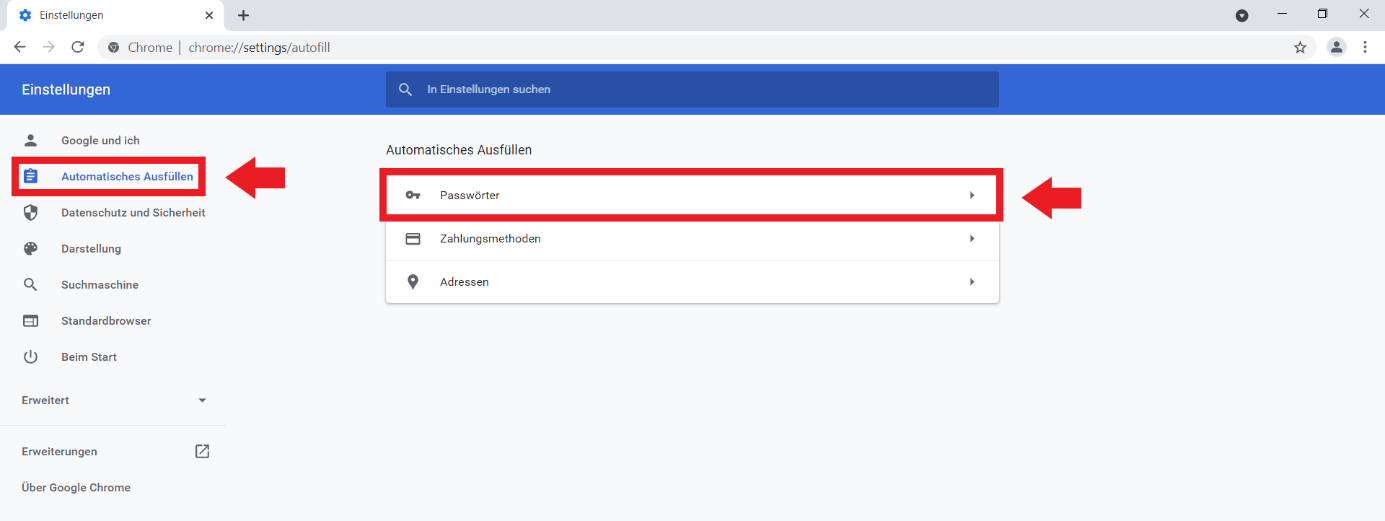This screenshot has width=1385, height=521.
Task: Select Automatisches Ausfüllen in sidebar
Action: (127, 177)
